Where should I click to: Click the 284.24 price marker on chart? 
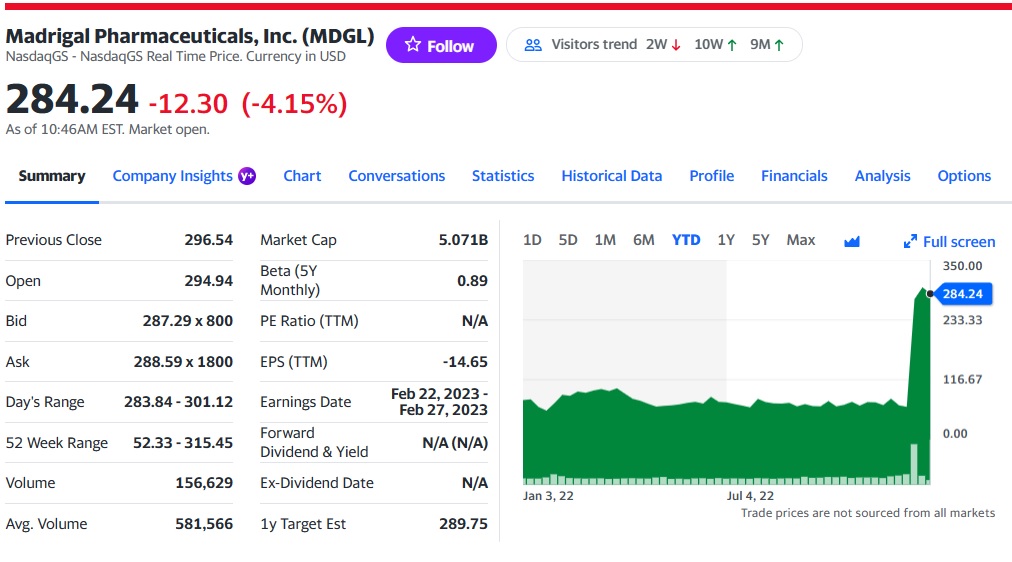962,294
